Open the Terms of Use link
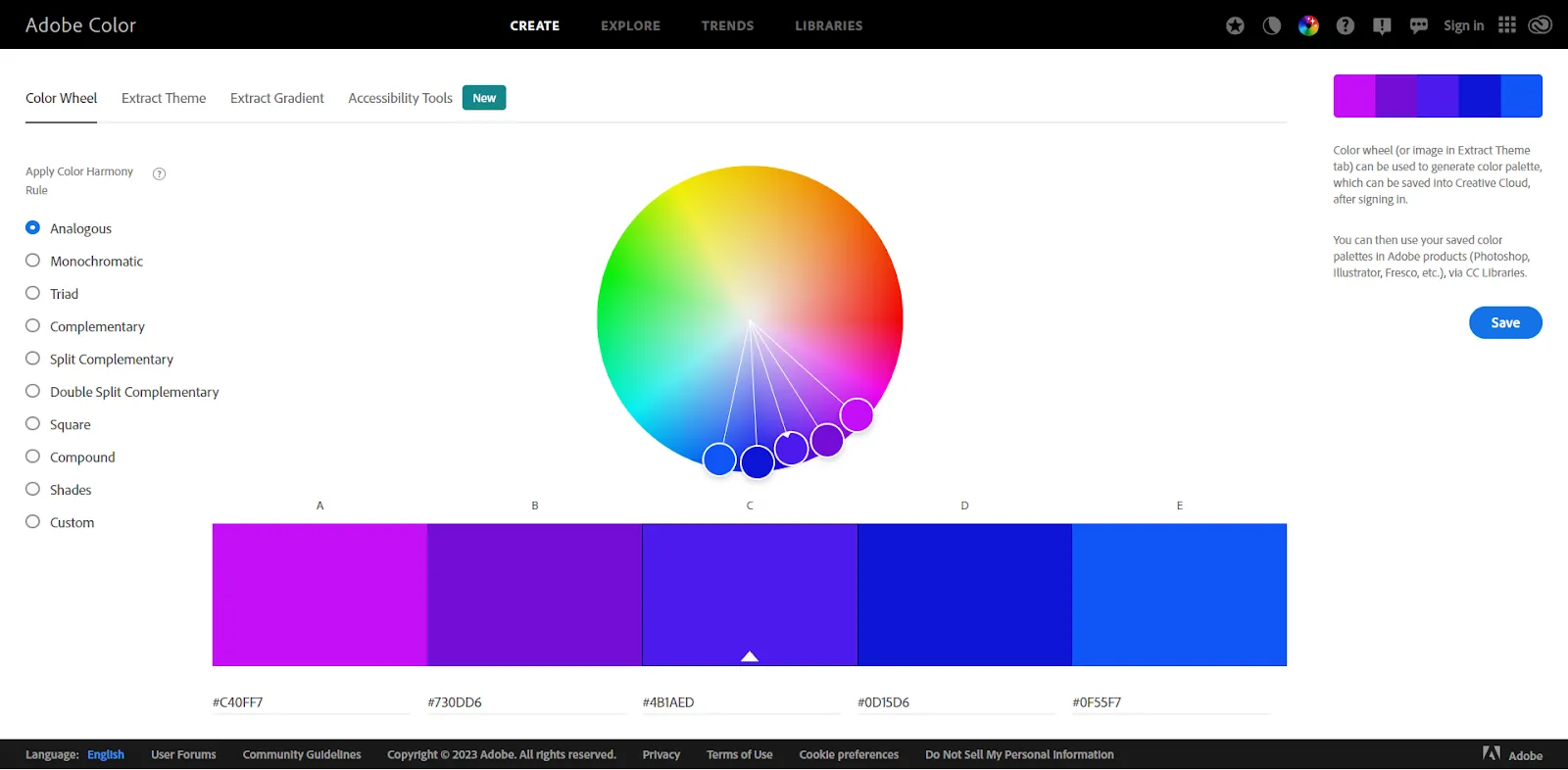Viewport: 1568px width, 770px height. 740,754
